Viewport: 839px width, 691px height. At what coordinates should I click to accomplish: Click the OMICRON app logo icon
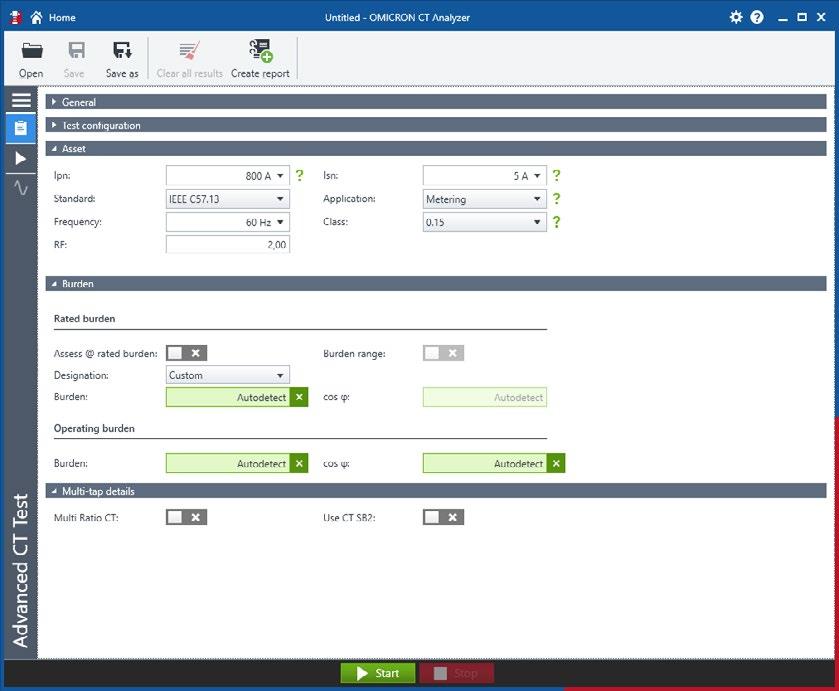tap(16, 17)
